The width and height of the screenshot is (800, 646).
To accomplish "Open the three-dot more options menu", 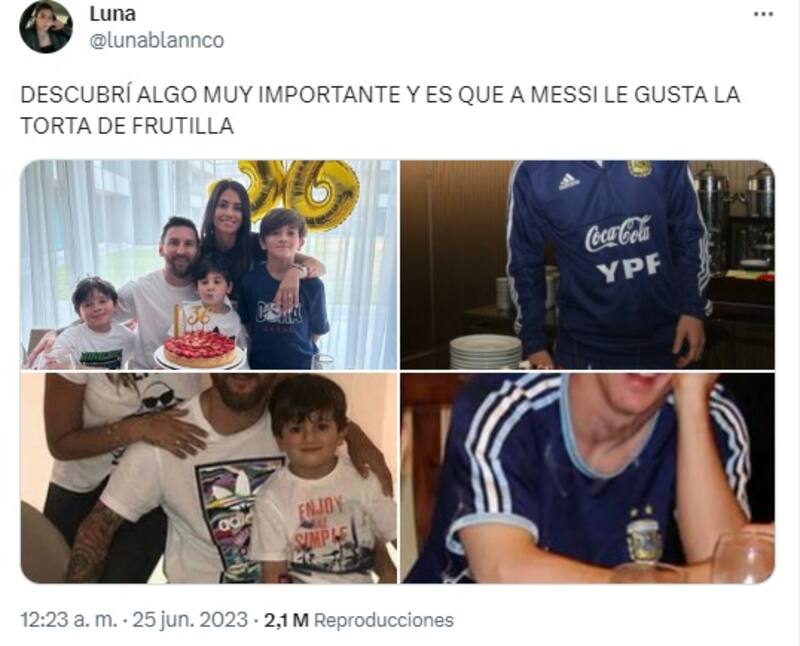I will [763, 14].
